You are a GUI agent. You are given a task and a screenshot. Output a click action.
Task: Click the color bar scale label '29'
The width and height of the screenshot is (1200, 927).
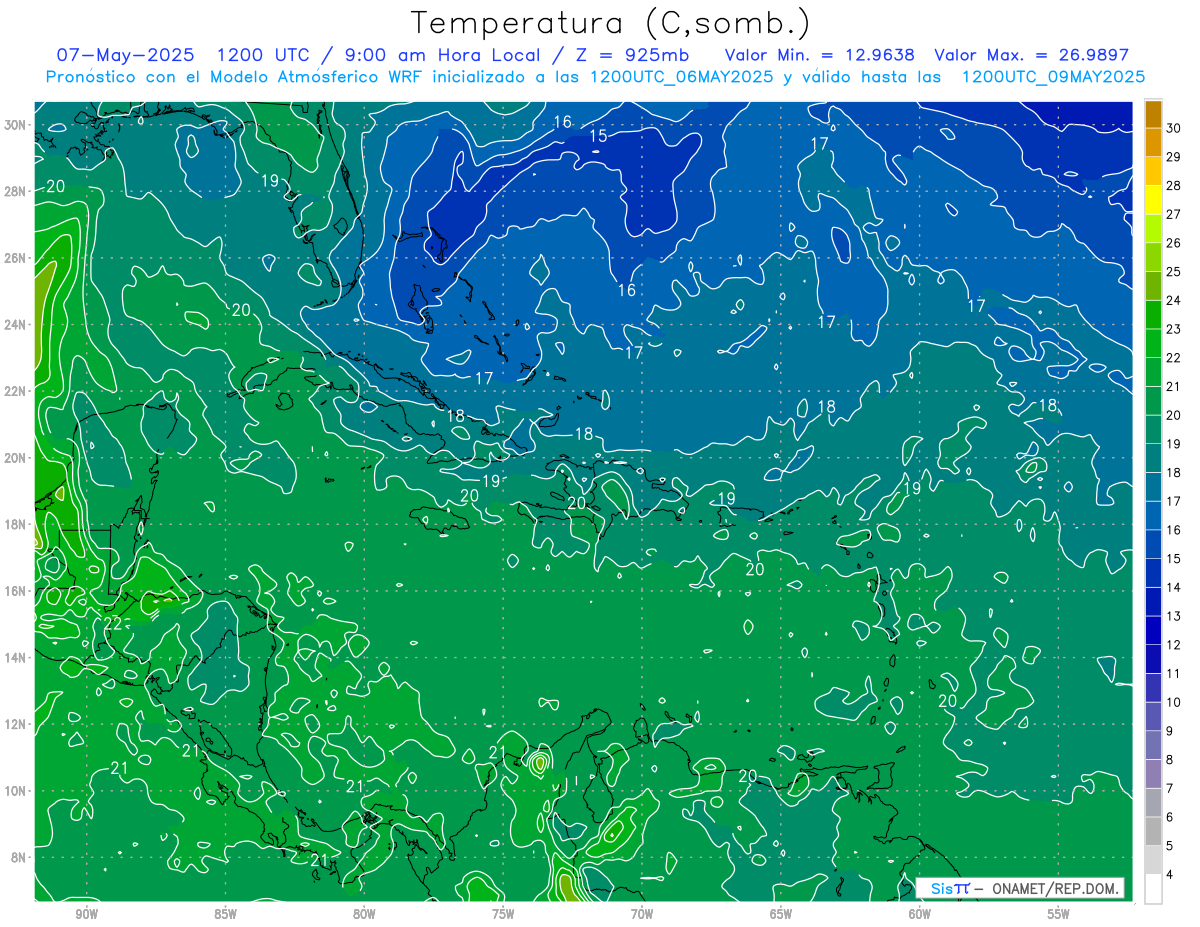click(x=1173, y=157)
